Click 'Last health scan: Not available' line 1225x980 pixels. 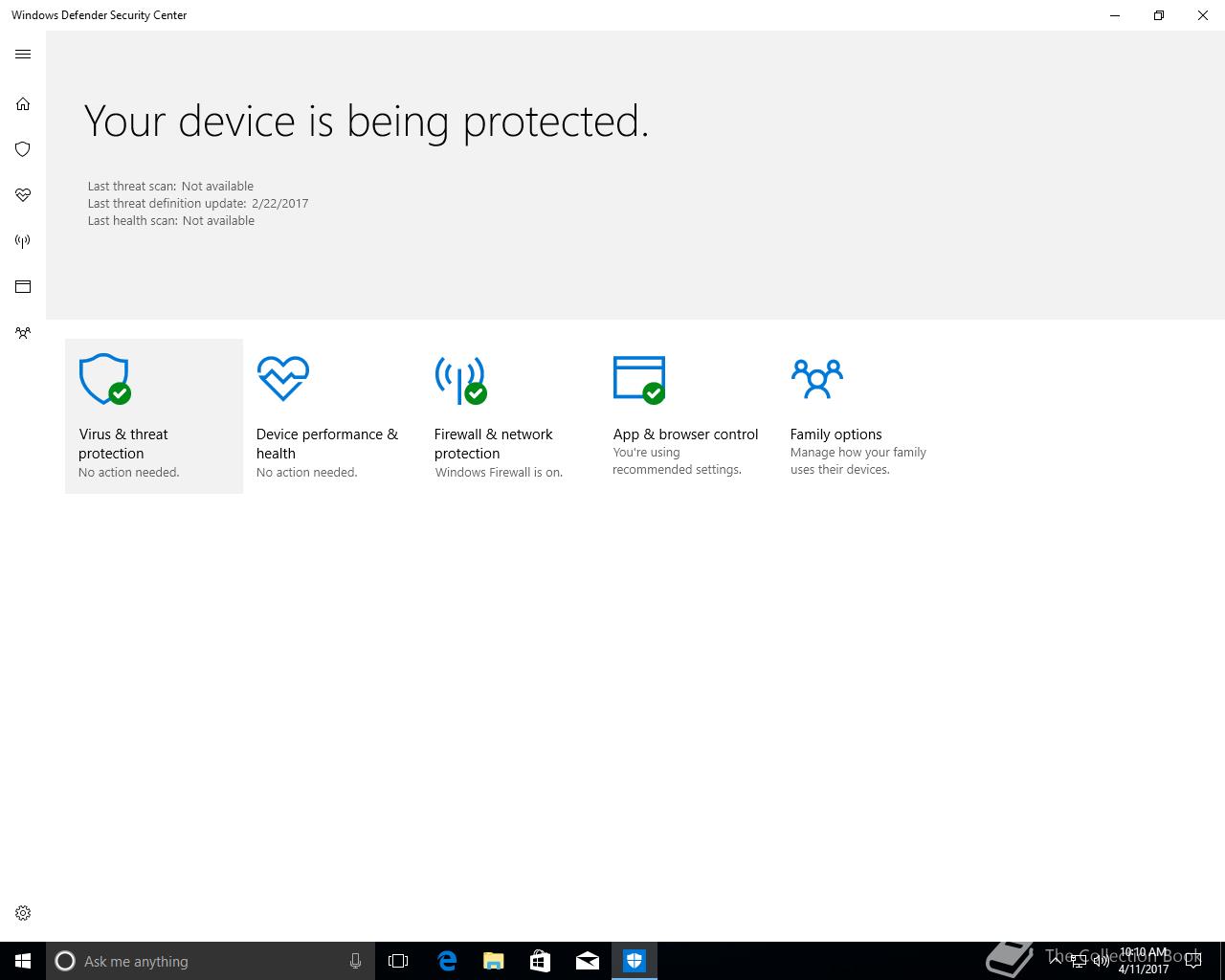tap(171, 221)
